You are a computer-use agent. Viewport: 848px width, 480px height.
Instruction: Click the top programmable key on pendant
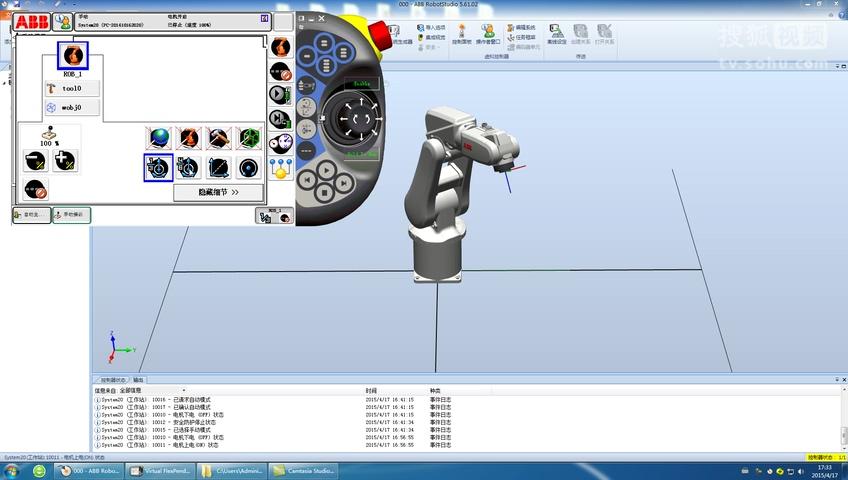point(324,43)
